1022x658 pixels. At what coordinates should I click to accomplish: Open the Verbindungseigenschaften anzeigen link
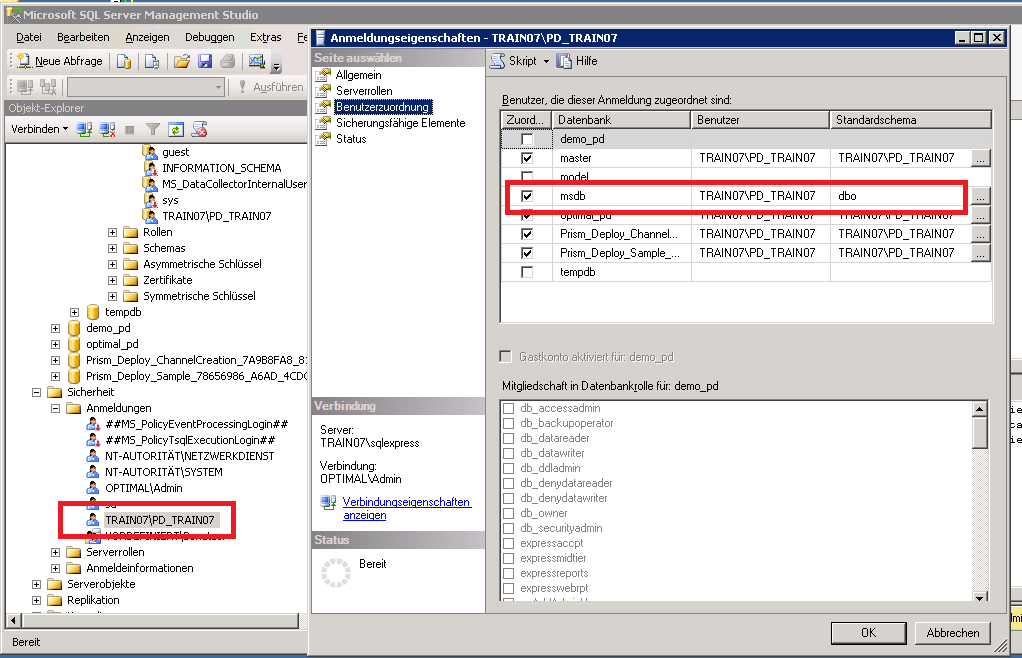click(x=406, y=508)
